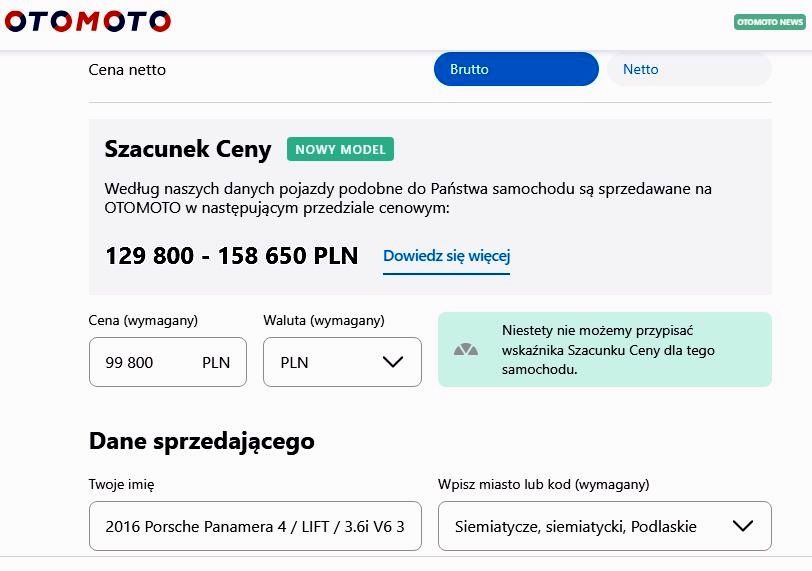
Task: Expand the city Siemiatycze dropdown
Action: [x=605, y=526]
